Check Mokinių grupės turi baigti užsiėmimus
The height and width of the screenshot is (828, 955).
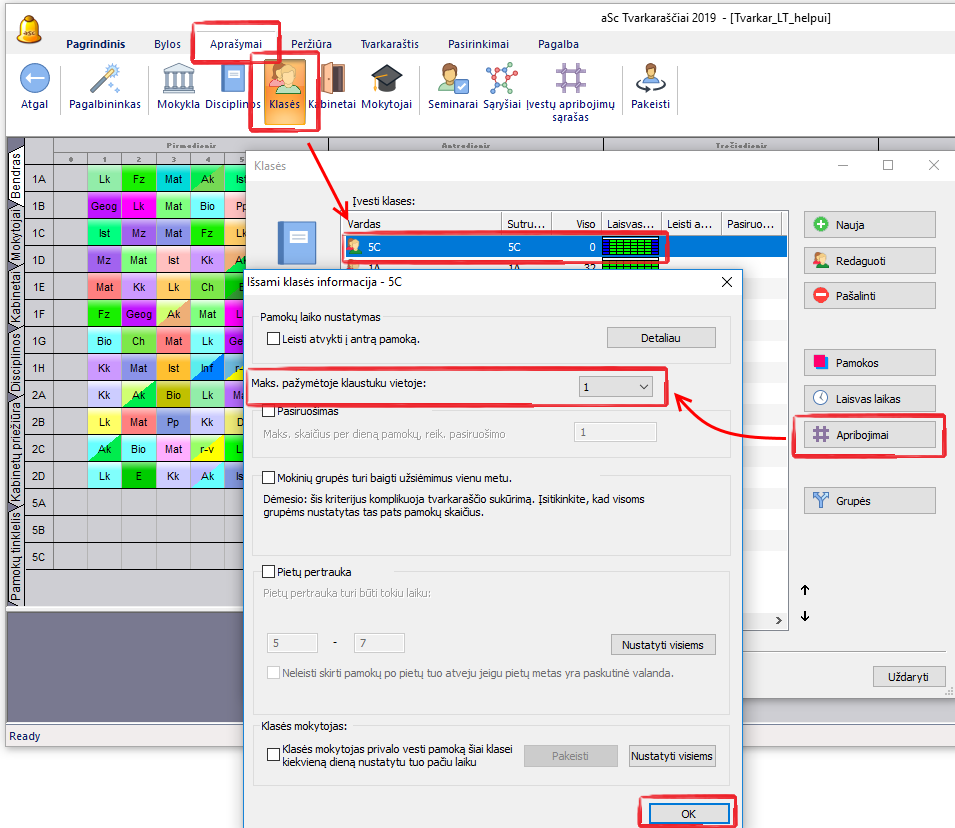point(269,478)
